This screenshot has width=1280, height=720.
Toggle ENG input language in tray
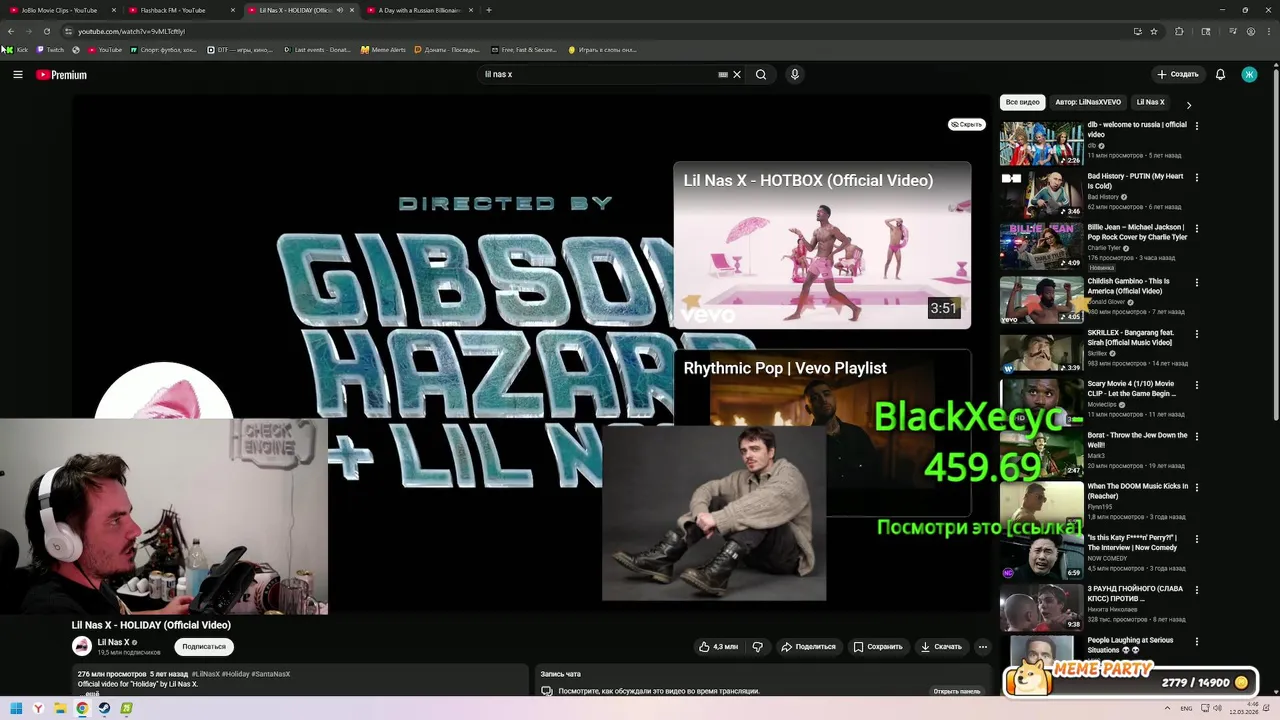[x=1187, y=708]
